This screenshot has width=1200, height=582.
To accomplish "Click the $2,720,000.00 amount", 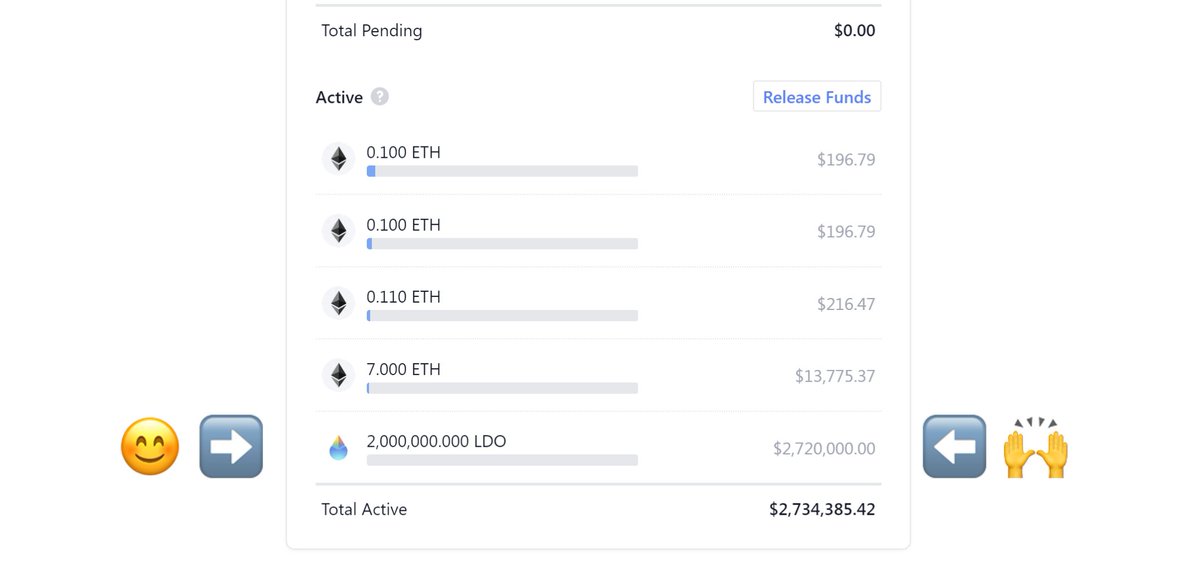I will click(x=824, y=449).
